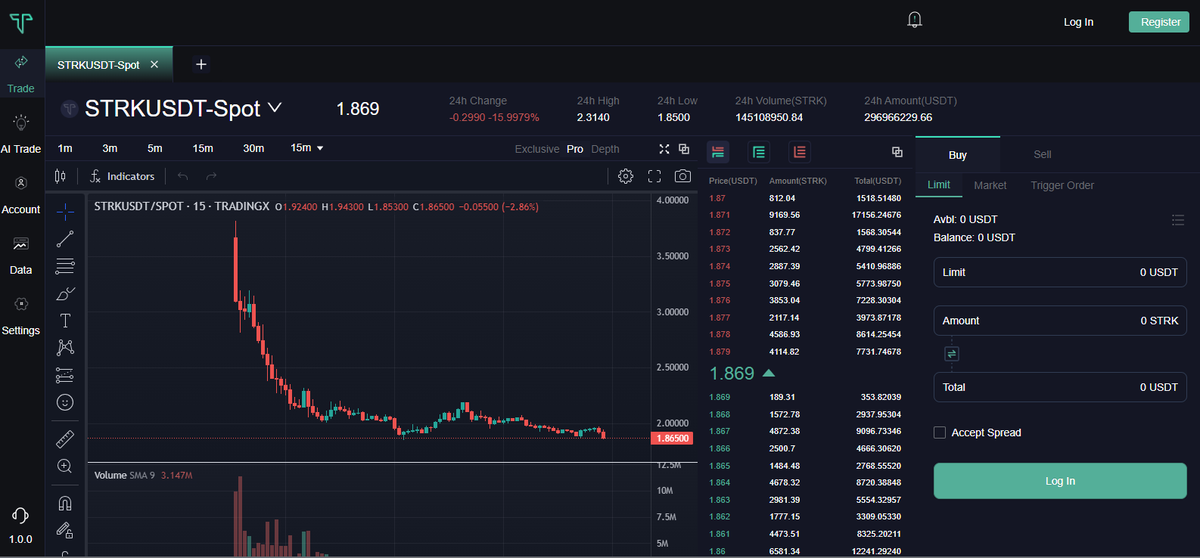The width and height of the screenshot is (1200, 558).
Task: Enable the Accept Spread checkbox
Action: 939,432
